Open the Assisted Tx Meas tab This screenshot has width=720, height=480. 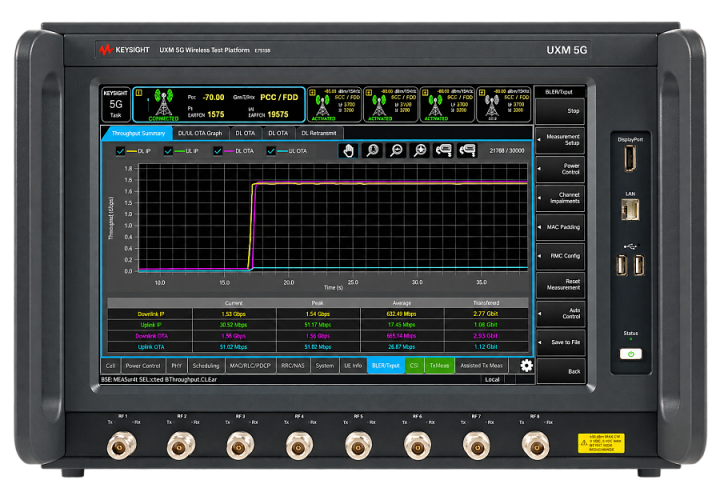click(x=482, y=366)
